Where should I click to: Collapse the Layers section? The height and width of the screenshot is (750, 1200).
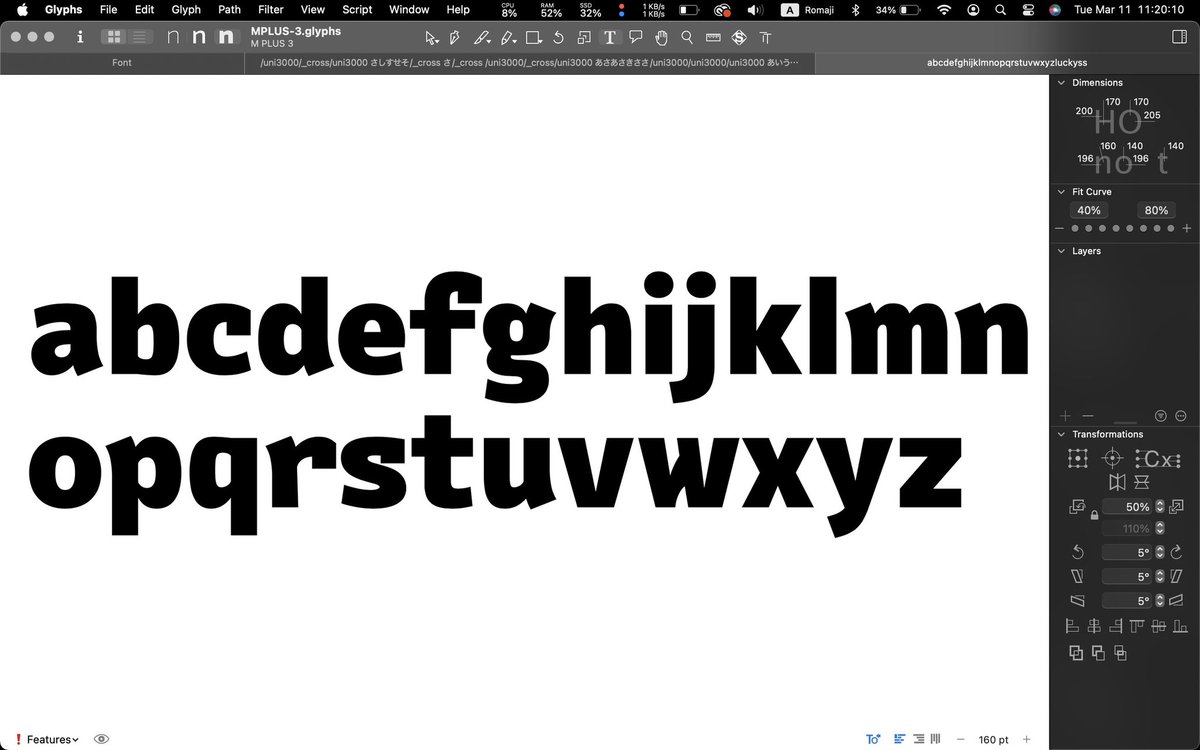1062,251
